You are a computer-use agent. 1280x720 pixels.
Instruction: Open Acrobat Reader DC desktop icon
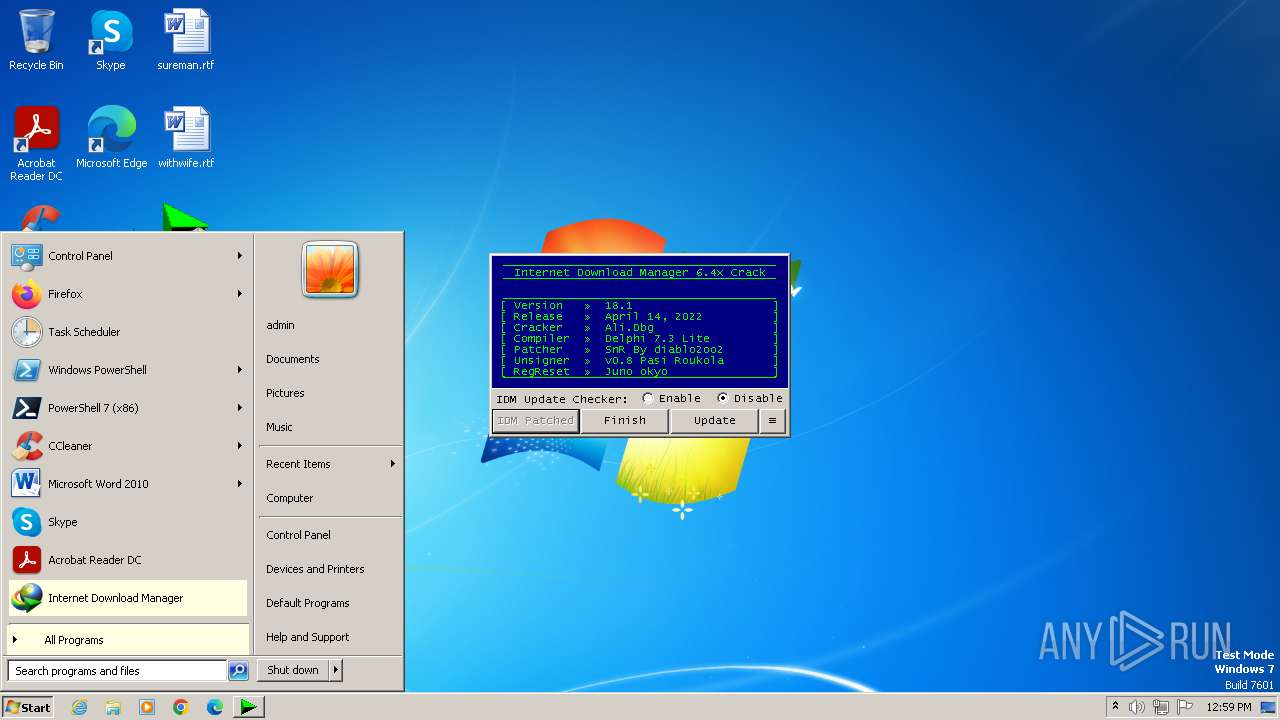pos(36,144)
